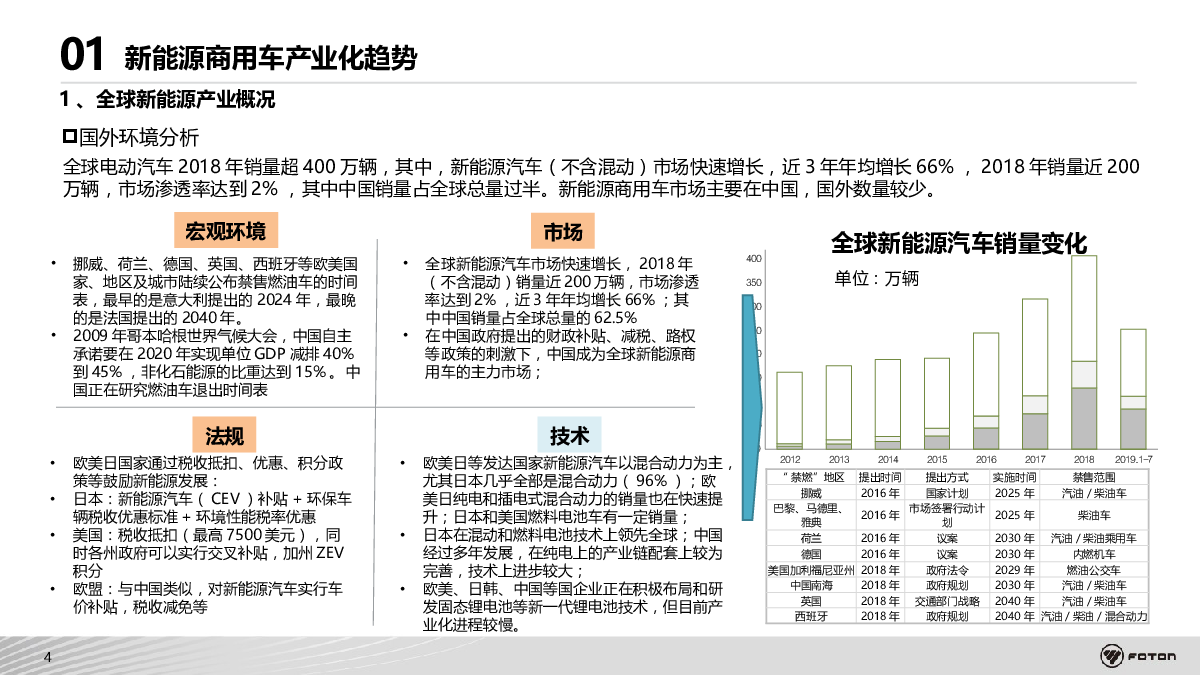
Task: Click the table header "“禁燃”地区"
Action: (811, 477)
